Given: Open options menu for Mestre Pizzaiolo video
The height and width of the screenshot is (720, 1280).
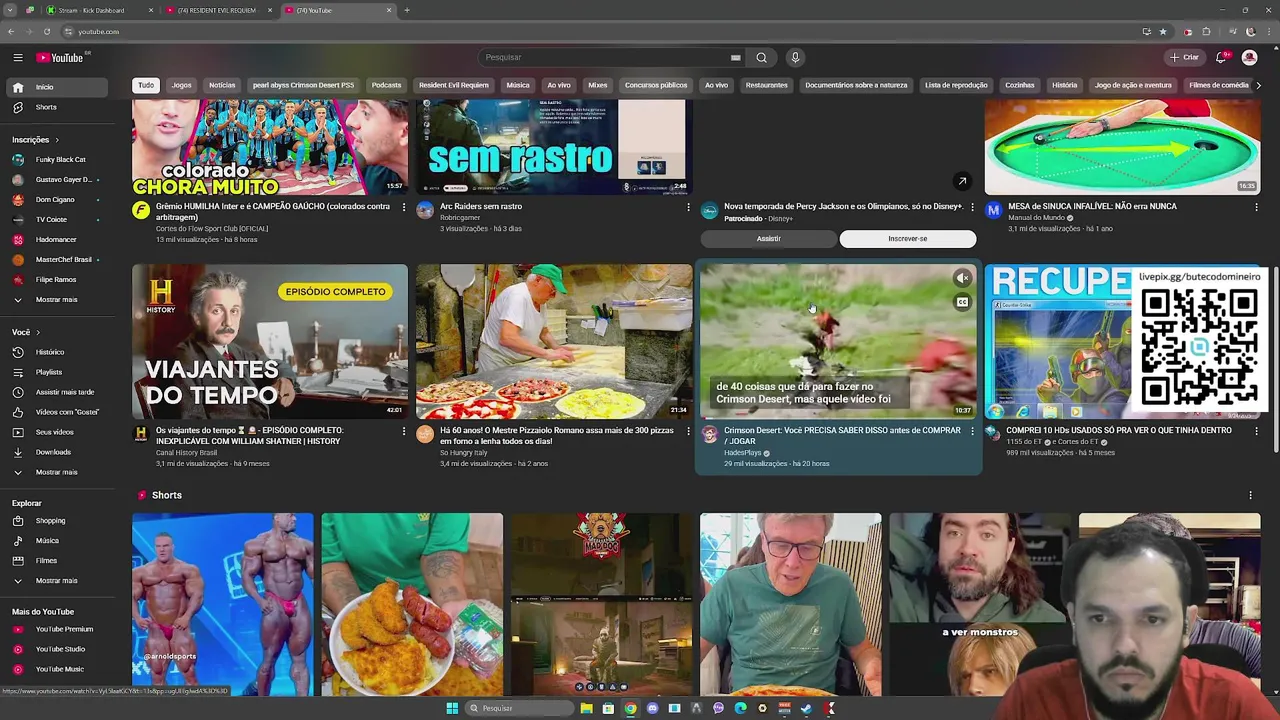Looking at the screenshot, I should [x=688, y=431].
